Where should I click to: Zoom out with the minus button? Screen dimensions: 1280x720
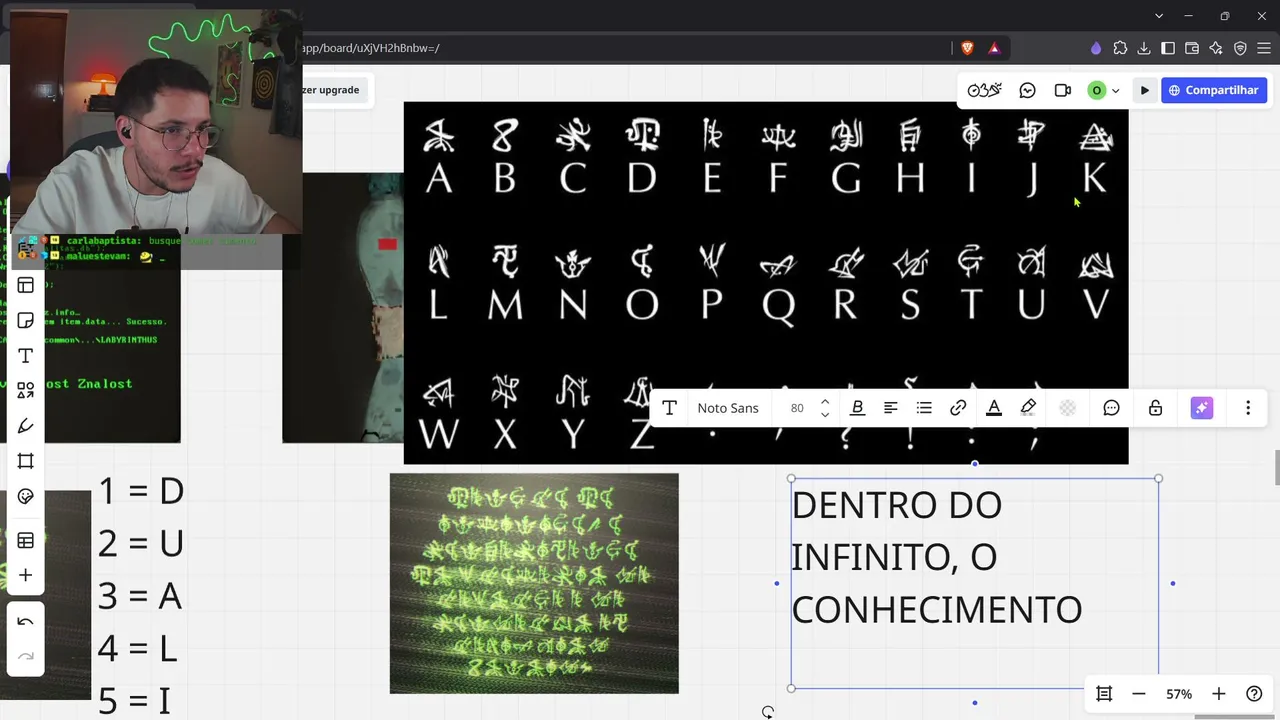(x=1139, y=694)
